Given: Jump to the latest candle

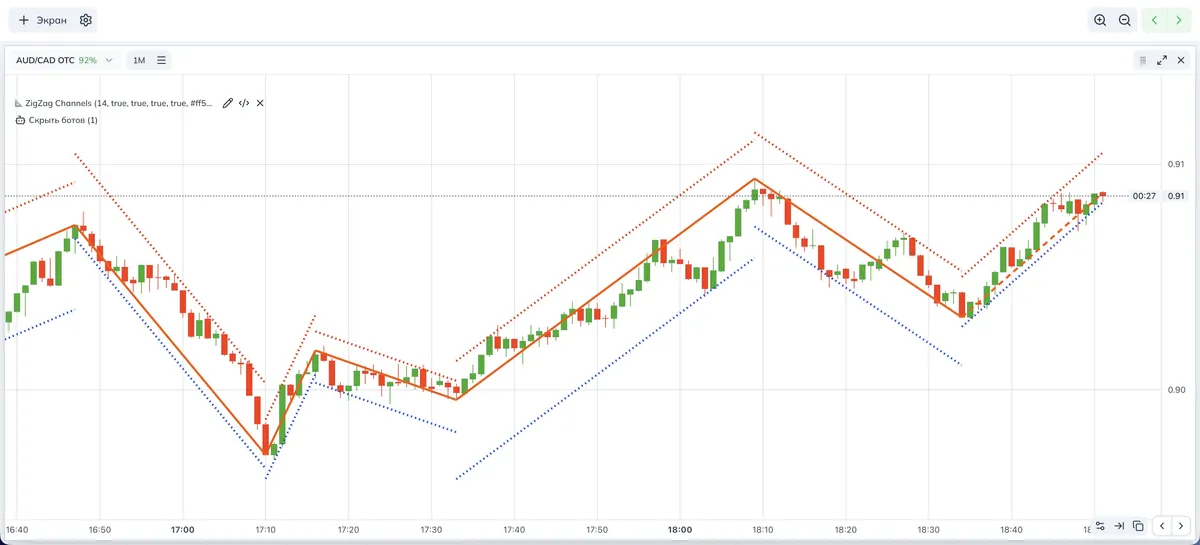Looking at the screenshot, I should point(1119,525).
